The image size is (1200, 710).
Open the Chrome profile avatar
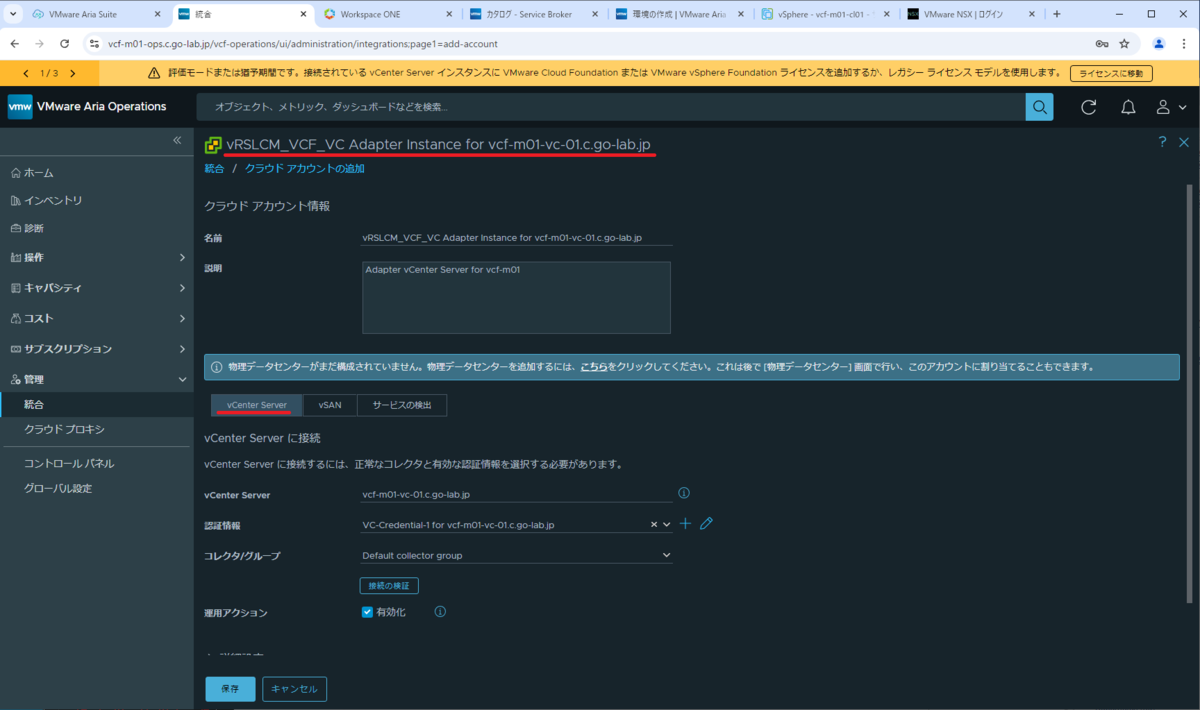click(x=1159, y=44)
